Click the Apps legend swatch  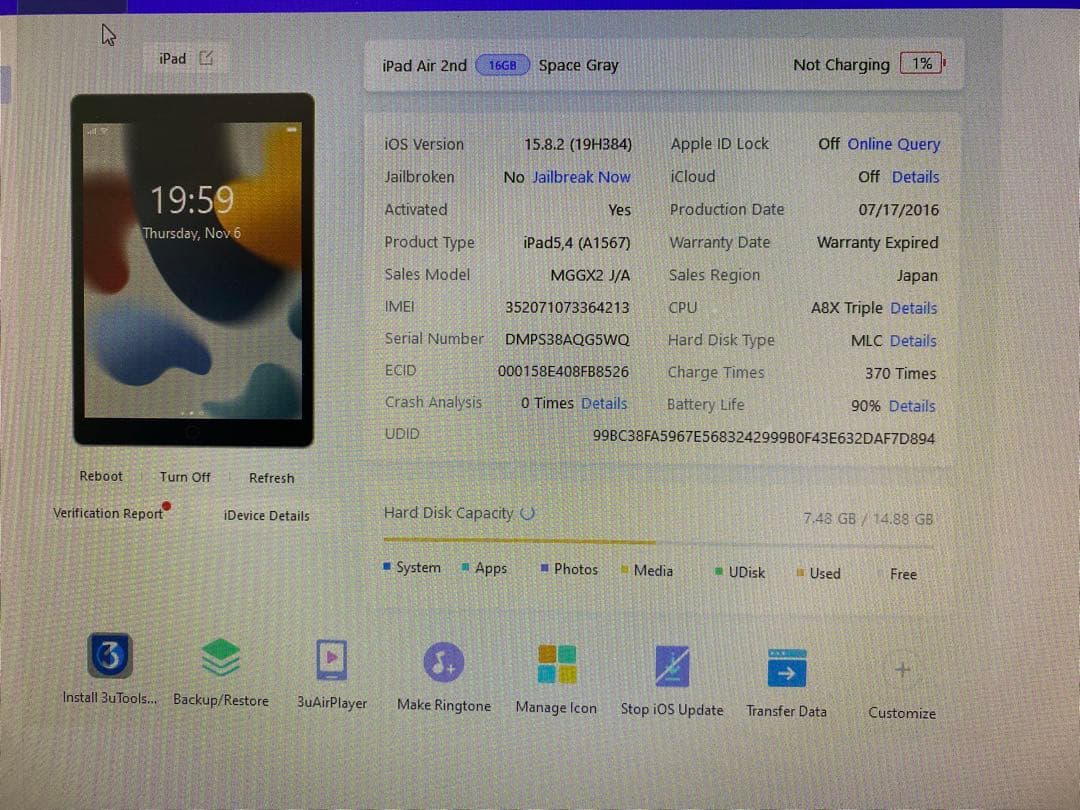click(466, 567)
